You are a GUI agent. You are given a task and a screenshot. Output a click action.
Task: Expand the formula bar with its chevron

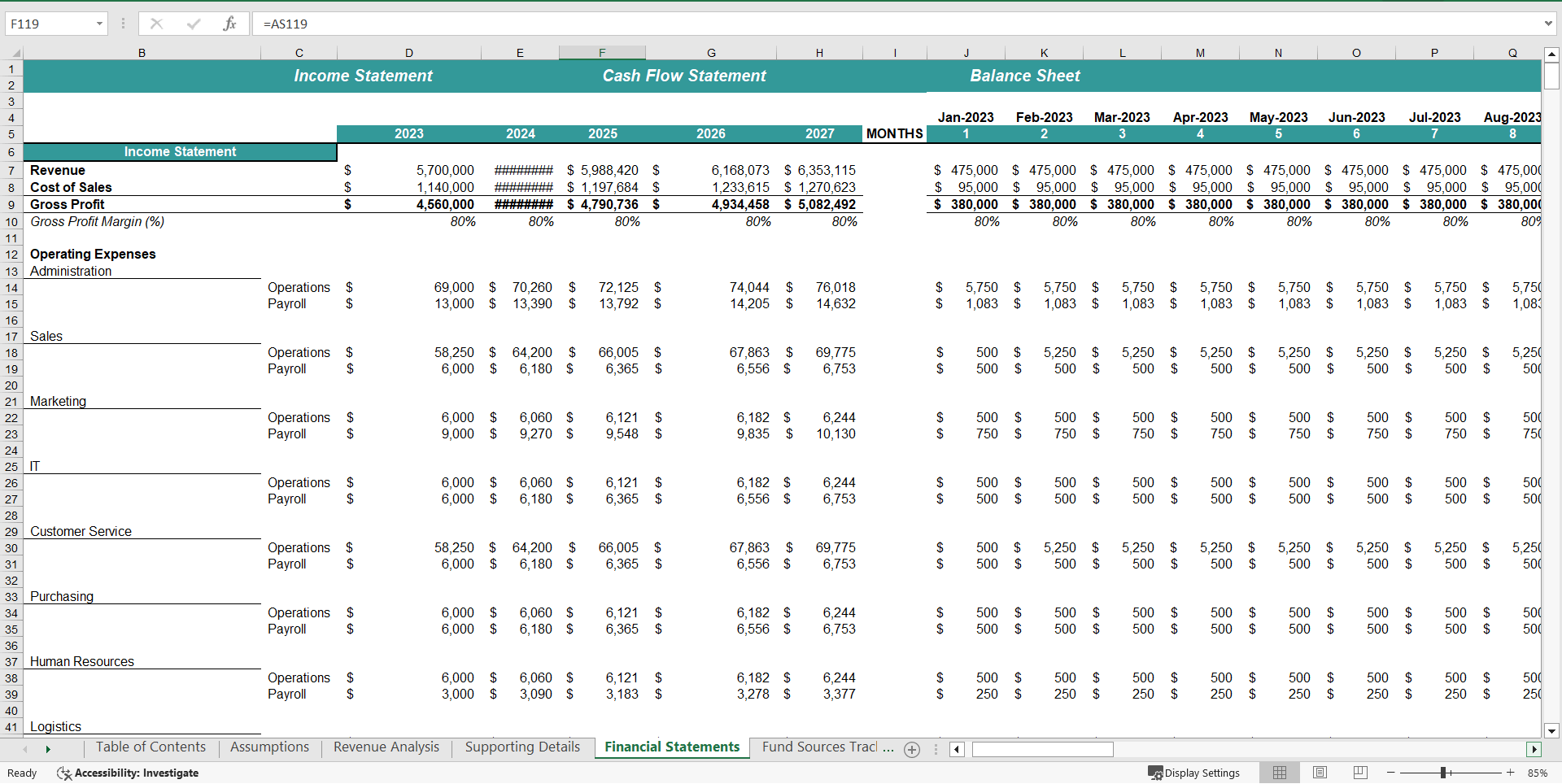coord(1547,24)
